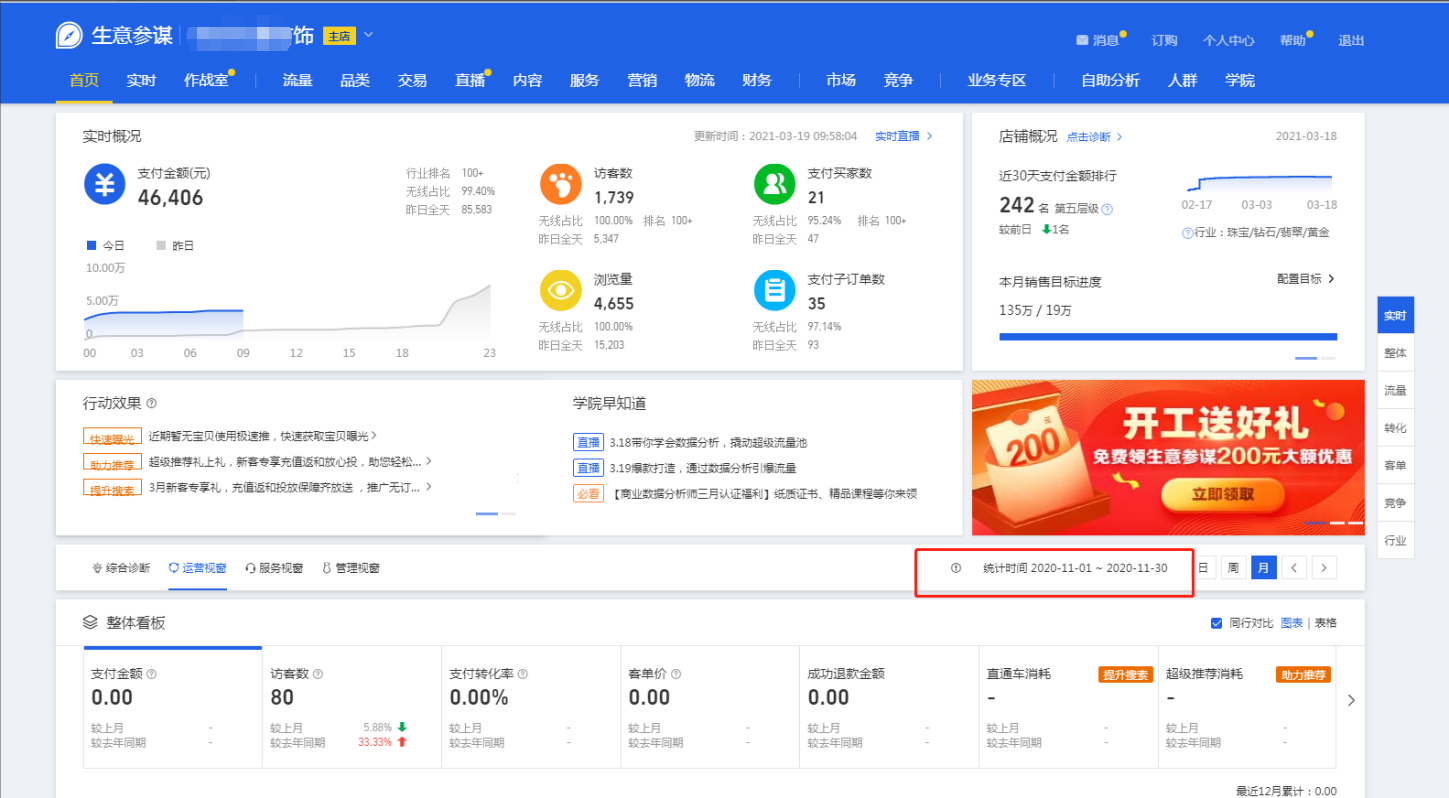Open 3.18带你学会数据分析 live article
1449x798 pixels.
pyautogui.click(x=708, y=442)
